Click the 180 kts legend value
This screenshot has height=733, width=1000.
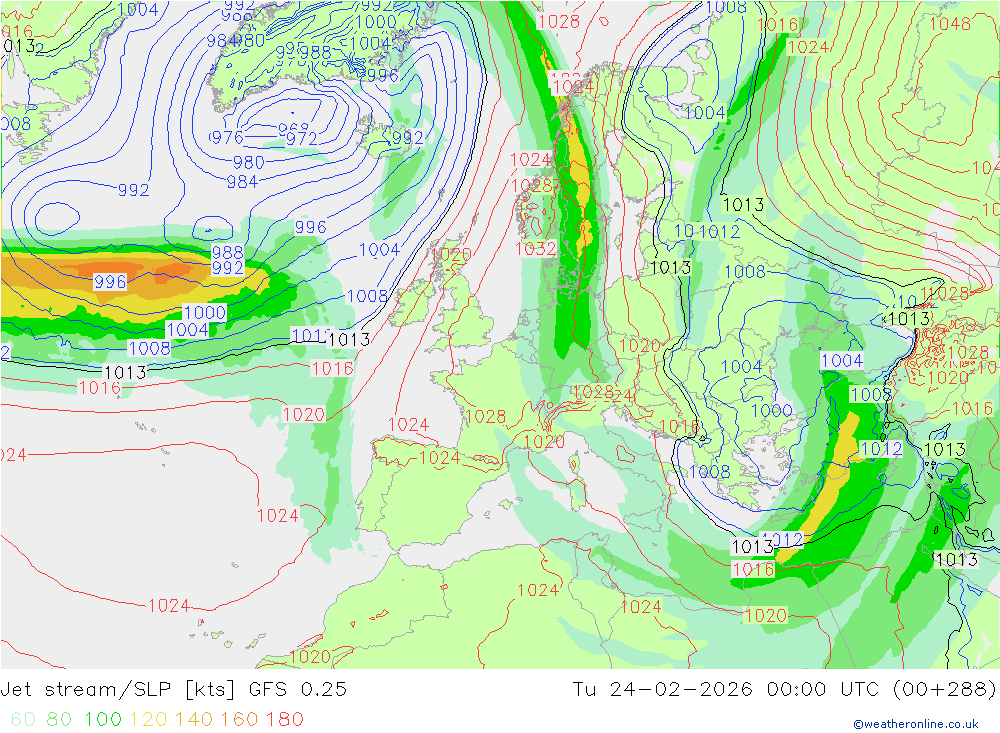284,719
